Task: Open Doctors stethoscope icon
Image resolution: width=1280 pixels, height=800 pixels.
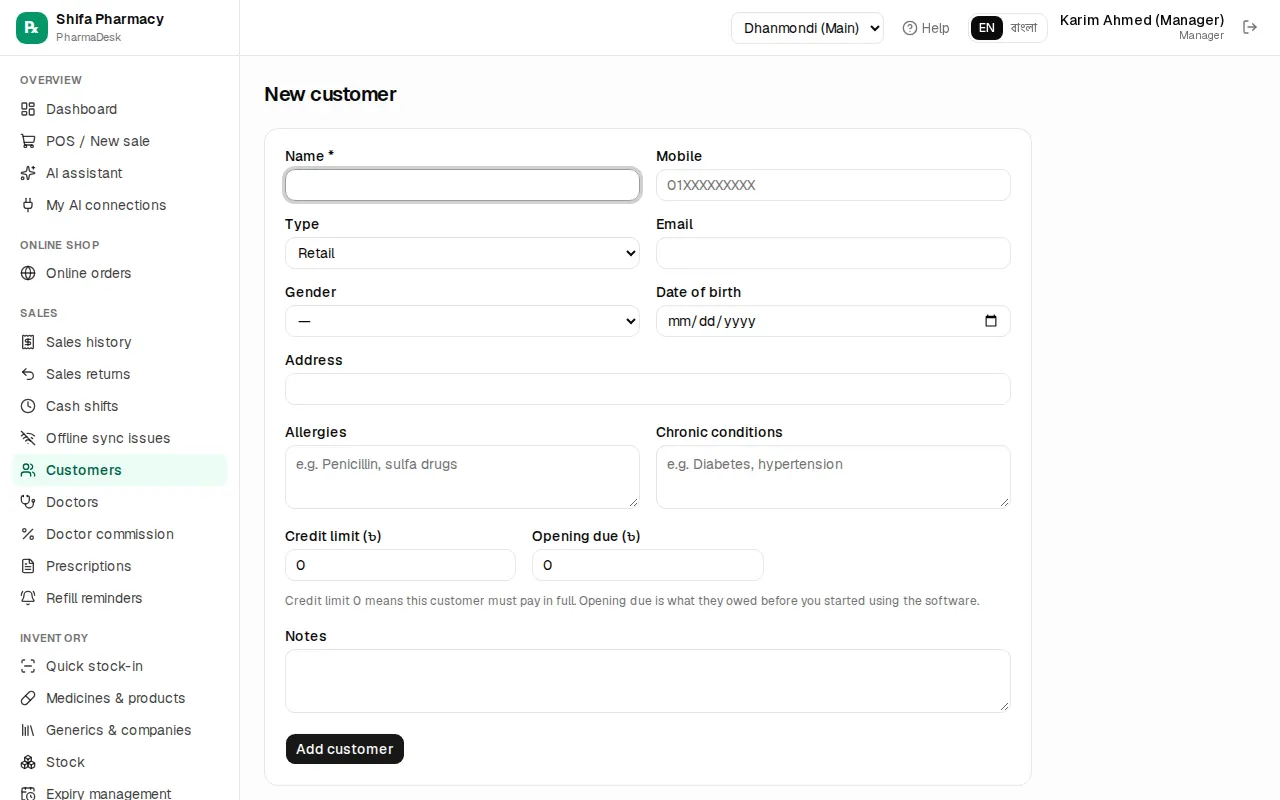Action: point(28,502)
